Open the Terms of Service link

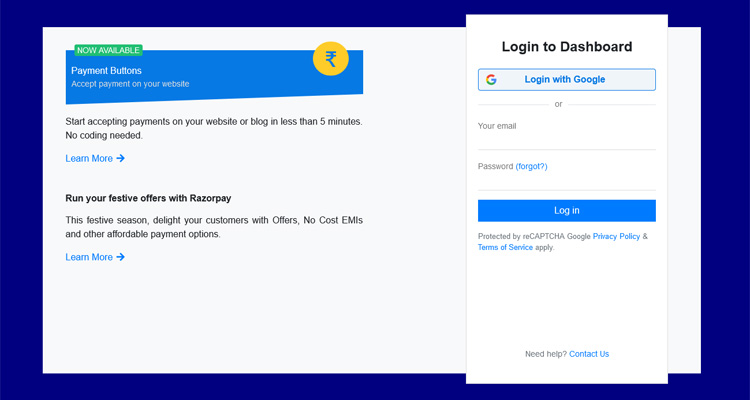(505, 247)
